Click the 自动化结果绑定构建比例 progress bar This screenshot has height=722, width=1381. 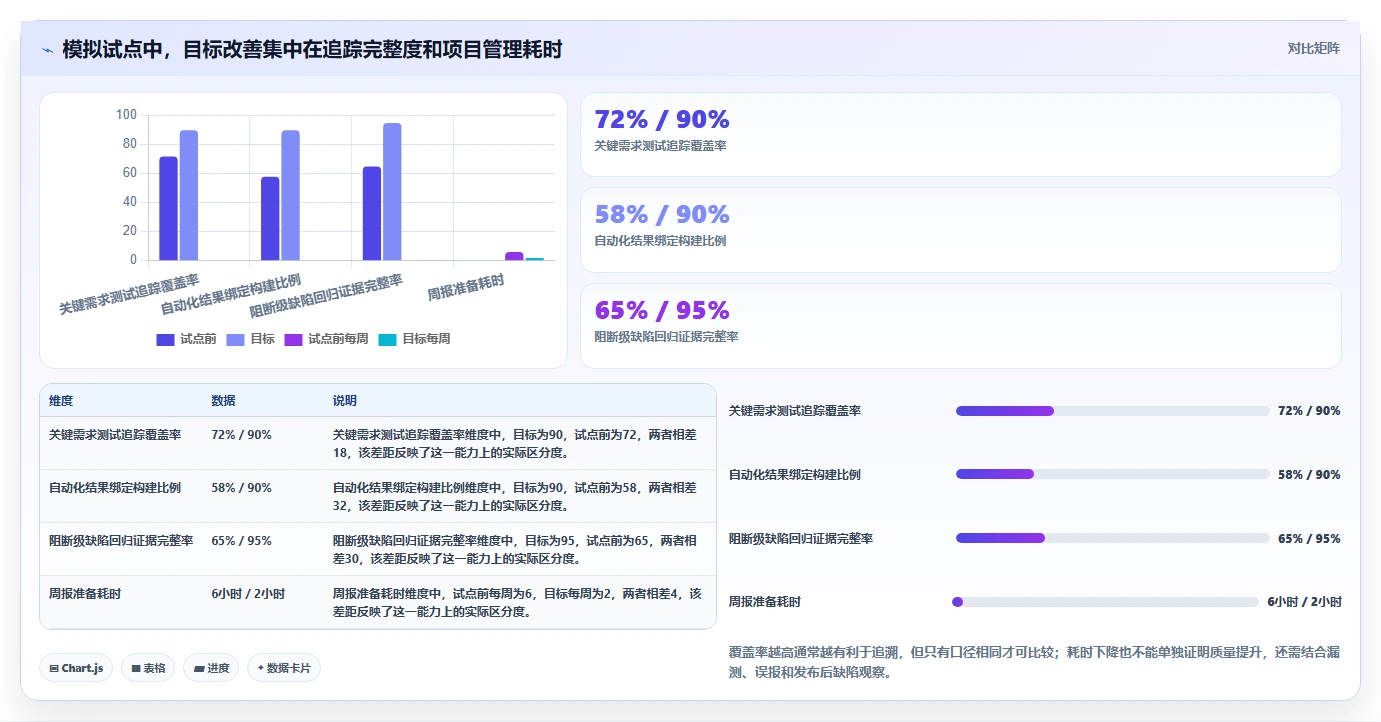pyautogui.click(x=1112, y=474)
